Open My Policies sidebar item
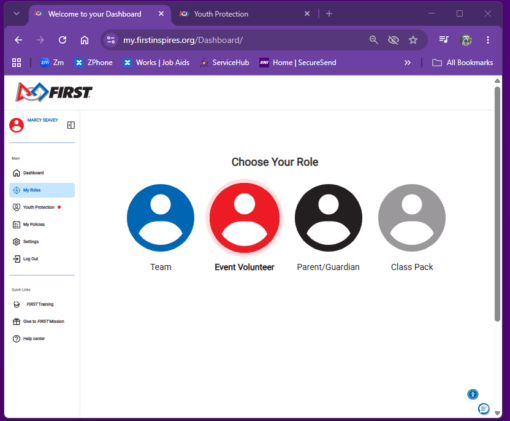The height and width of the screenshot is (421, 510). [42, 224]
